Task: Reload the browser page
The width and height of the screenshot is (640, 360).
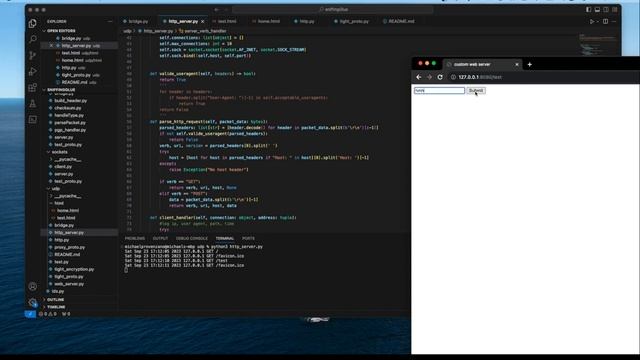Action: tap(440, 77)
